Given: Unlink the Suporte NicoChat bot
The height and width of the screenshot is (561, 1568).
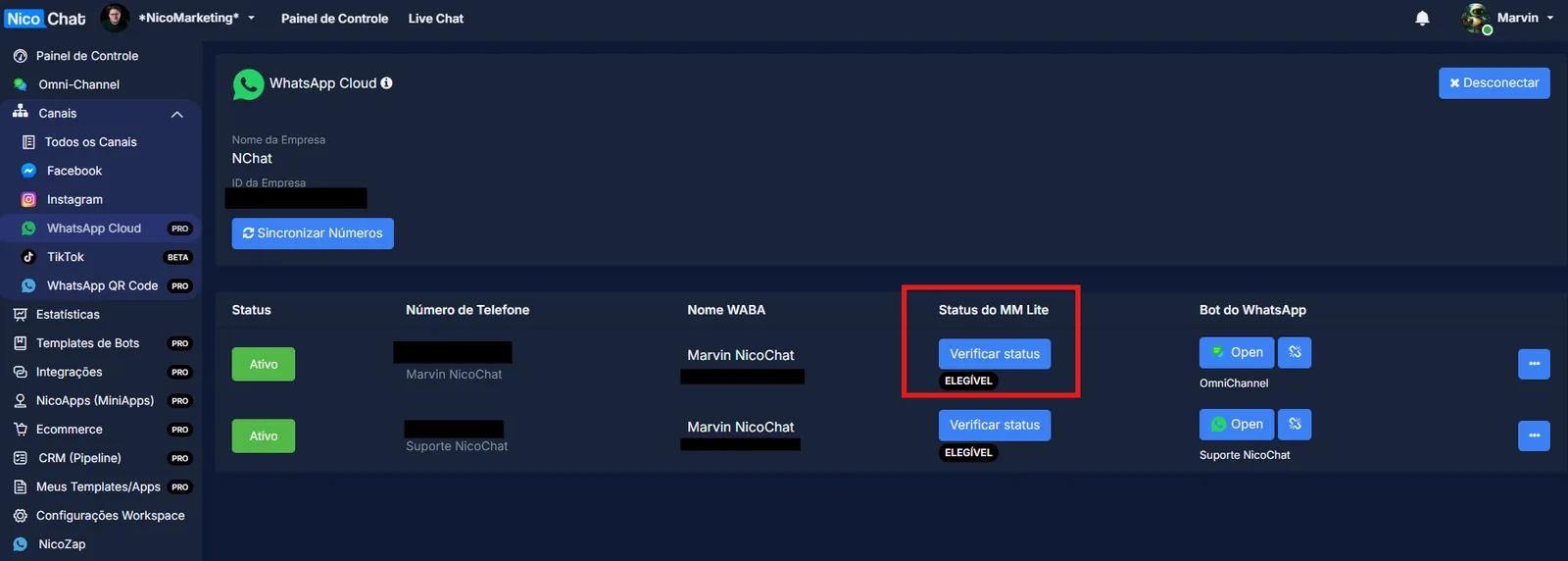Looking at the screenshot, I should pyautogui.click(x=1295, y=425).
